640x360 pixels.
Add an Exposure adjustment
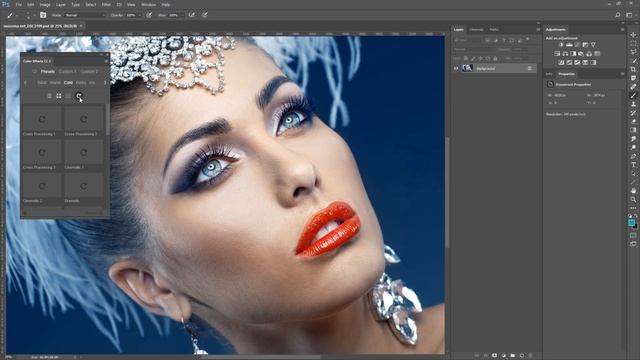tap(585, 45)
